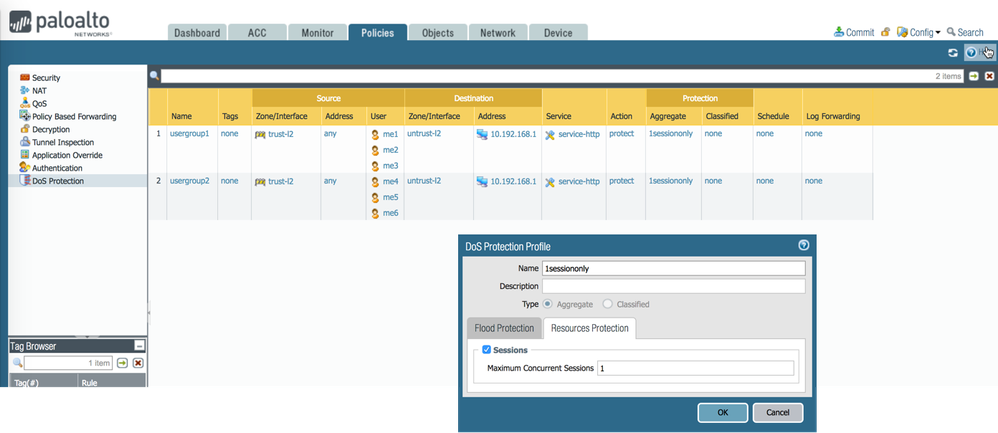Open the Config dropdown menu
Image resolution: width=998 pixels, height=433 pixels.
(920, 32)
